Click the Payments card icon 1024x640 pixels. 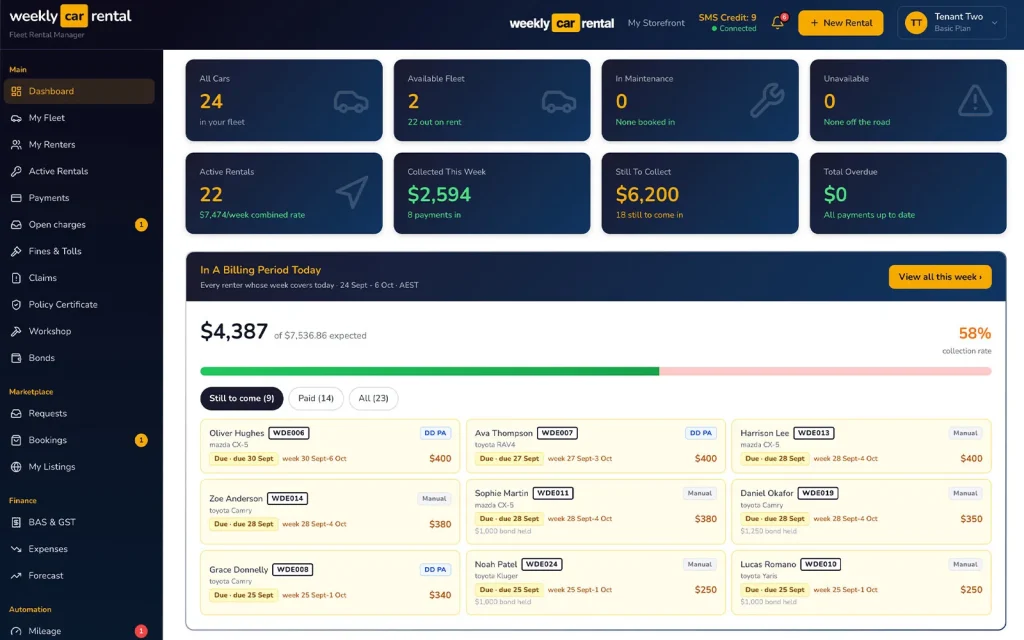(16, 198)
